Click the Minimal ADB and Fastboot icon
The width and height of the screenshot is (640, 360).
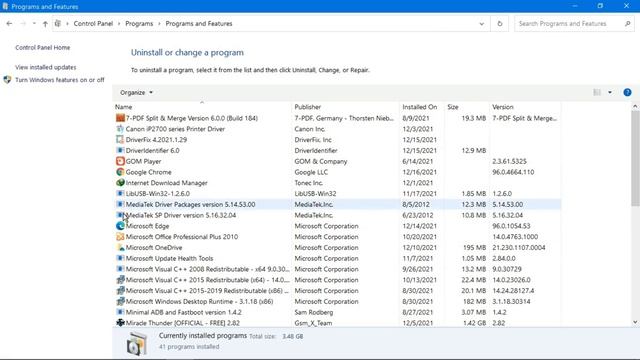pyautogui.click(x=120, y=312)
